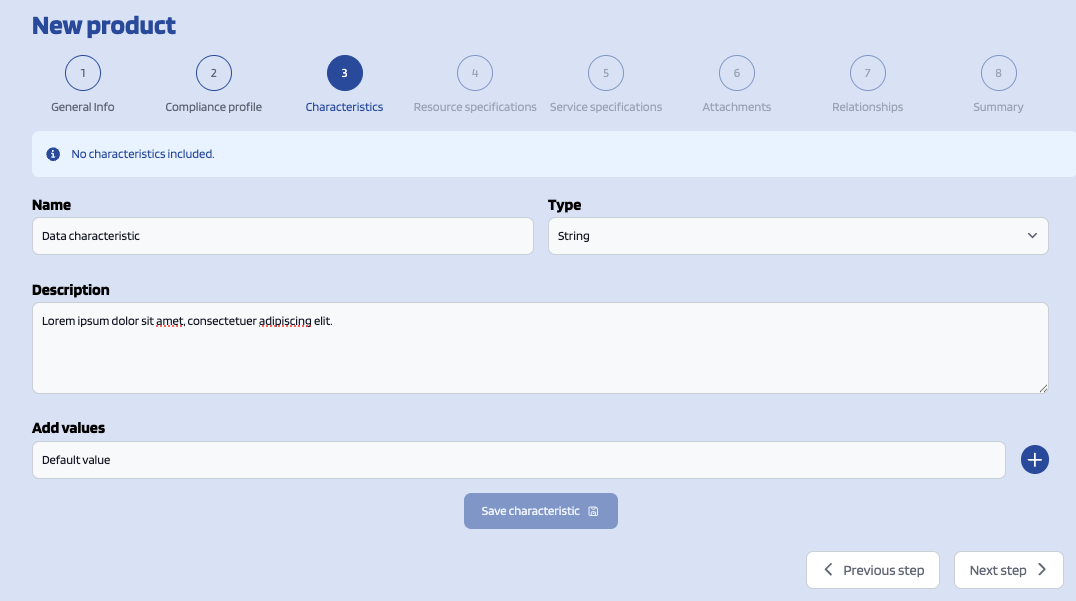Click the step 3 Characteristics circle
This screenshot has width=1076, height=601.
tap(344, 73)
